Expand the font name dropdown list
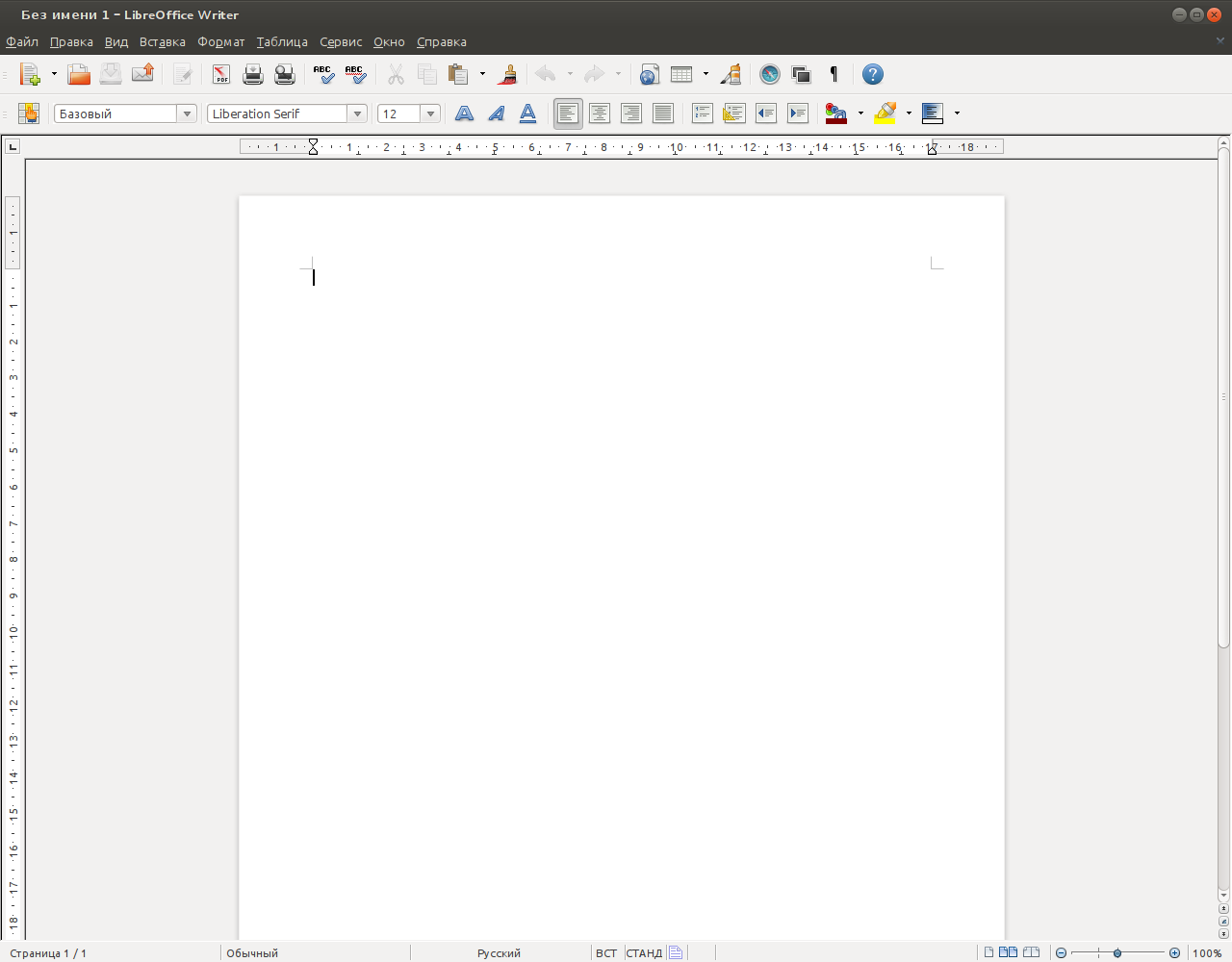This screenshot has height=962, width=1232. click(x=358, y=114)
